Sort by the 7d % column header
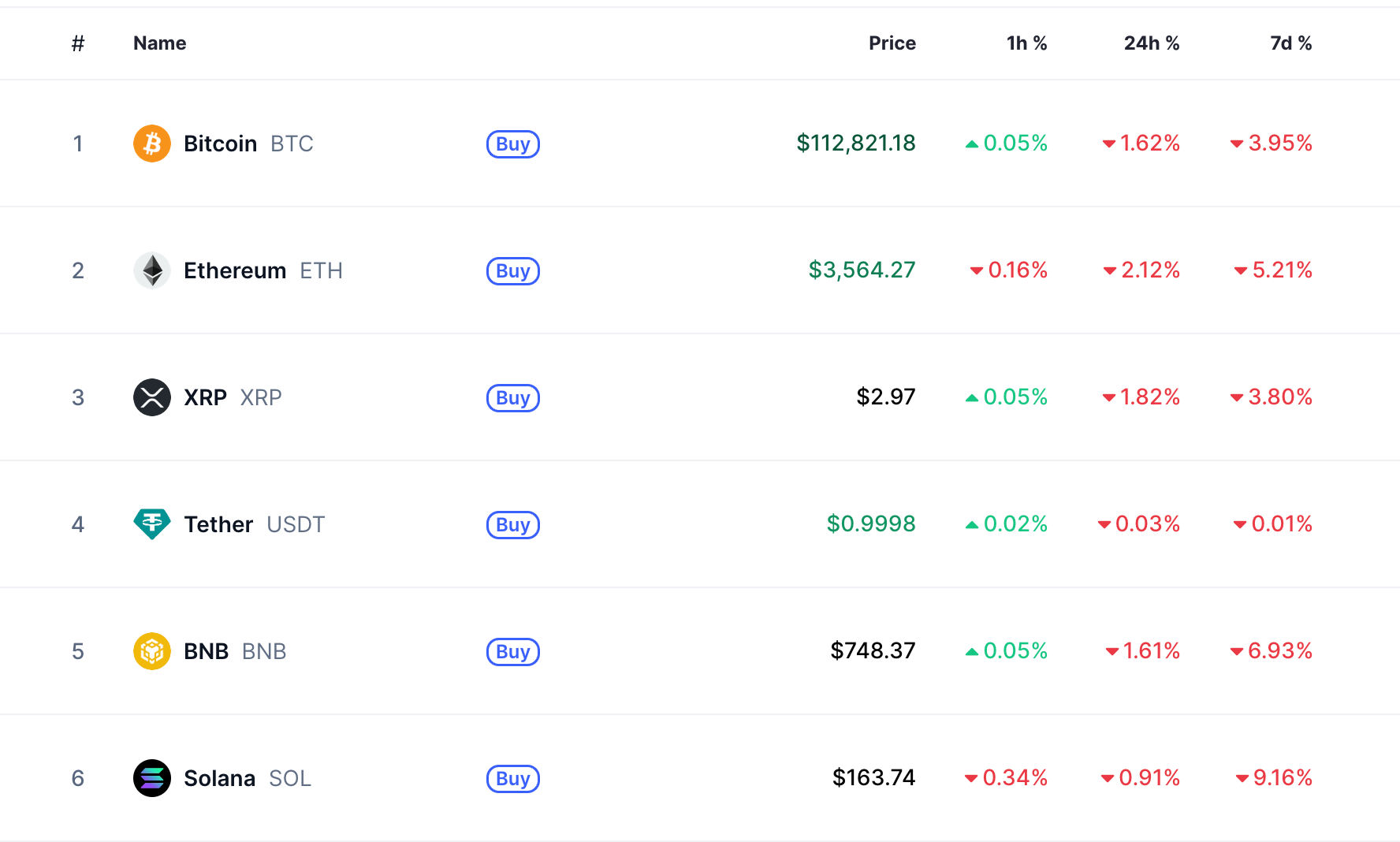The width and height of the screenshot is (1400, 842). 1291,43
